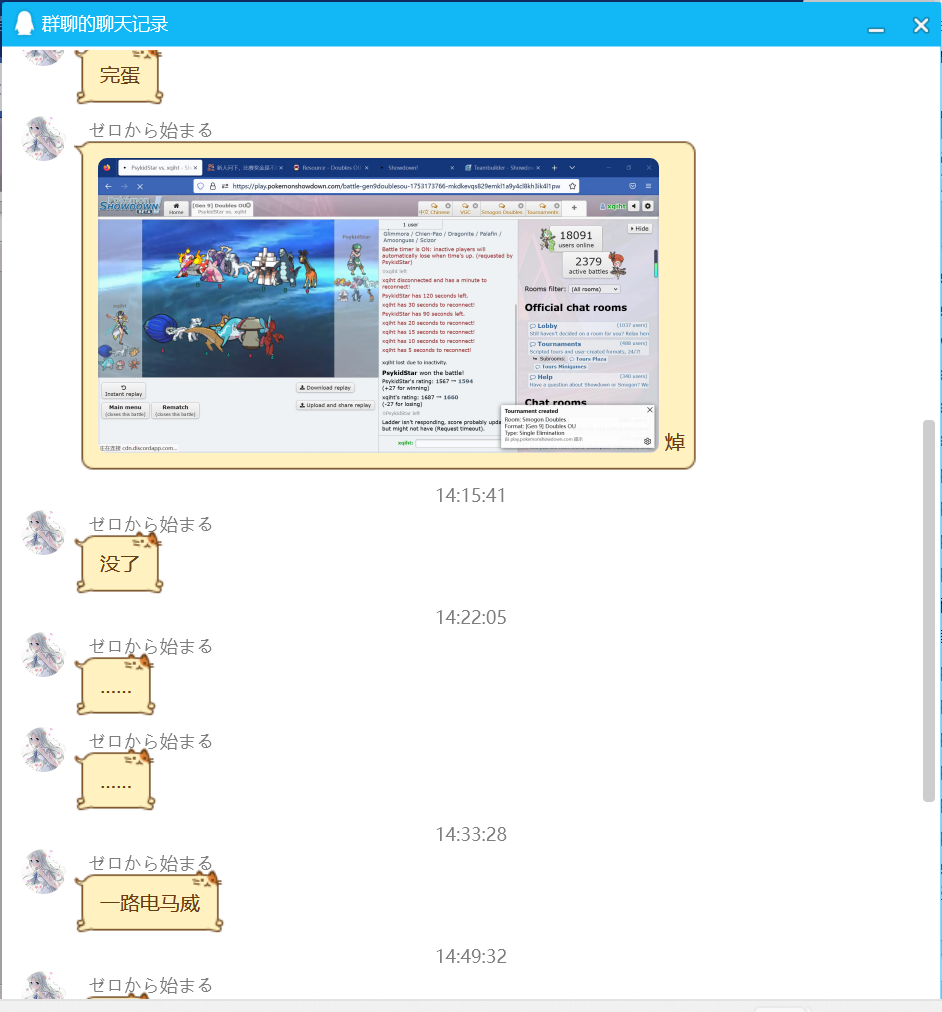The width and height of the screenshot is (942, 1012).
Task: Click the sender name above 没了 message
Action: tap(151, 524)
